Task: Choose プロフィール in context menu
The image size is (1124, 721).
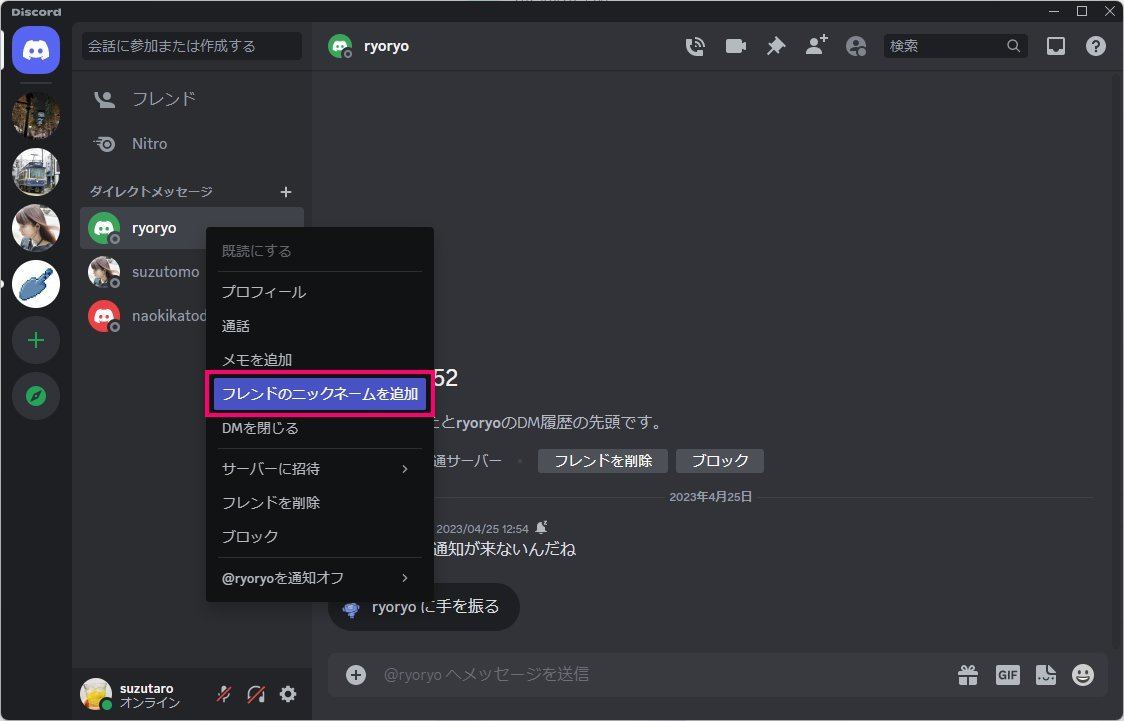Action: 320,292
